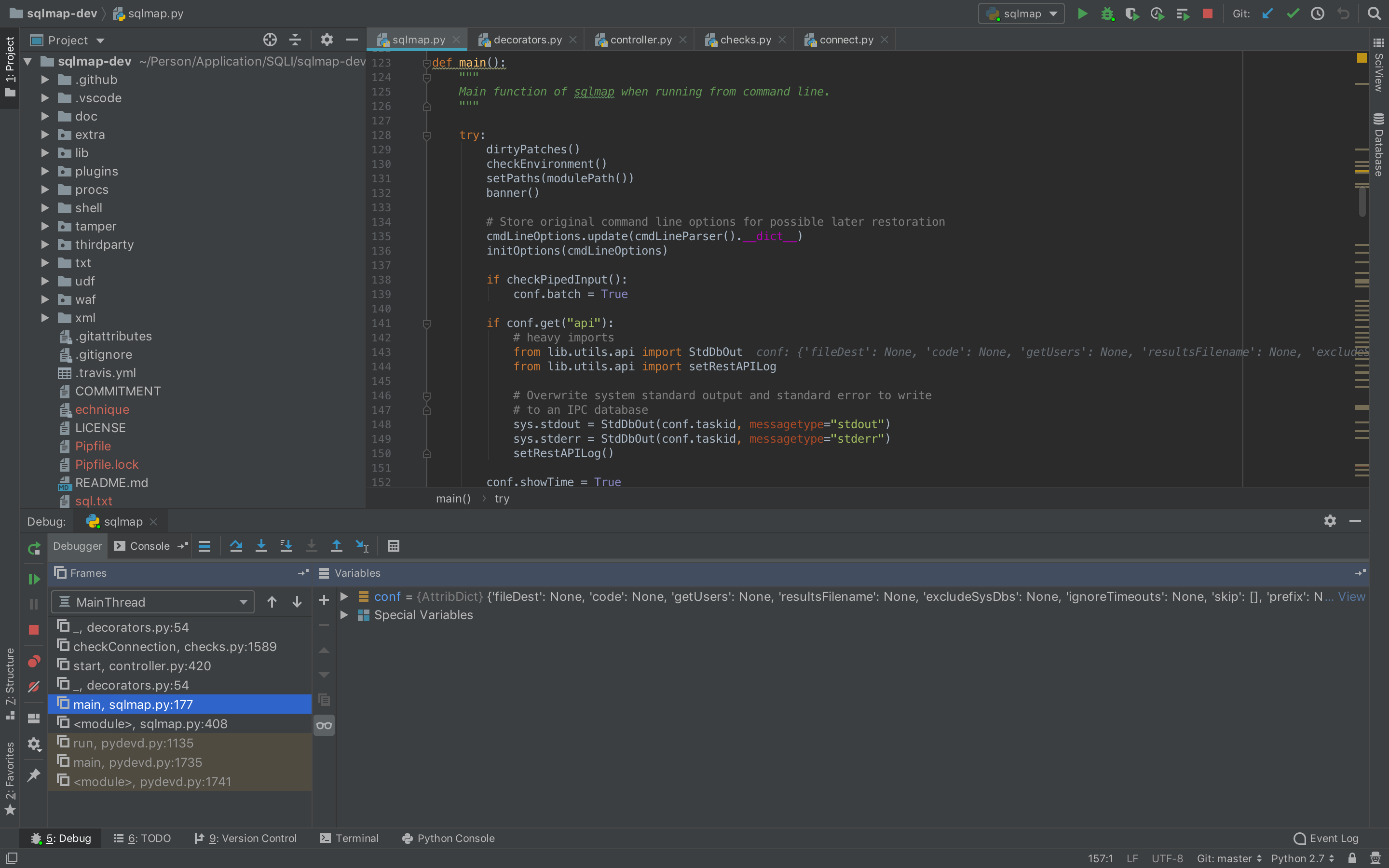Toggle Mute Breakpoints in the debug sidebar
The height and width of the screenshot is (868, 1389).
click(34, 686)
